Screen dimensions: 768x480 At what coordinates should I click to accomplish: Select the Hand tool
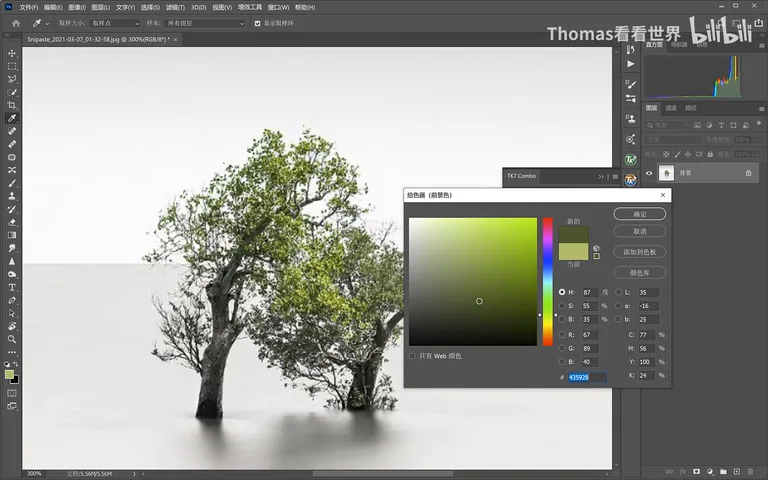[x=12, y=326]
